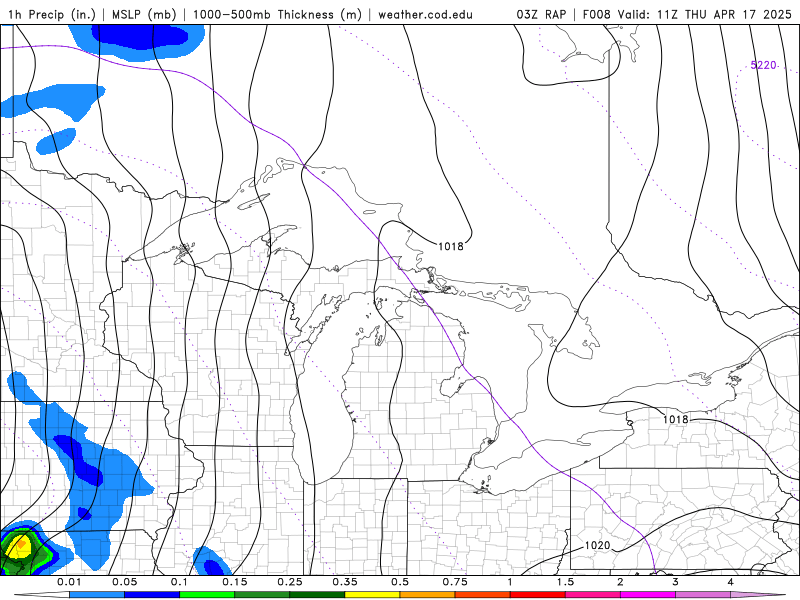The width and height of the screenshot is (800, 600).
Task: Click the '0.75' legend value
Action: [x=455, y=582]
